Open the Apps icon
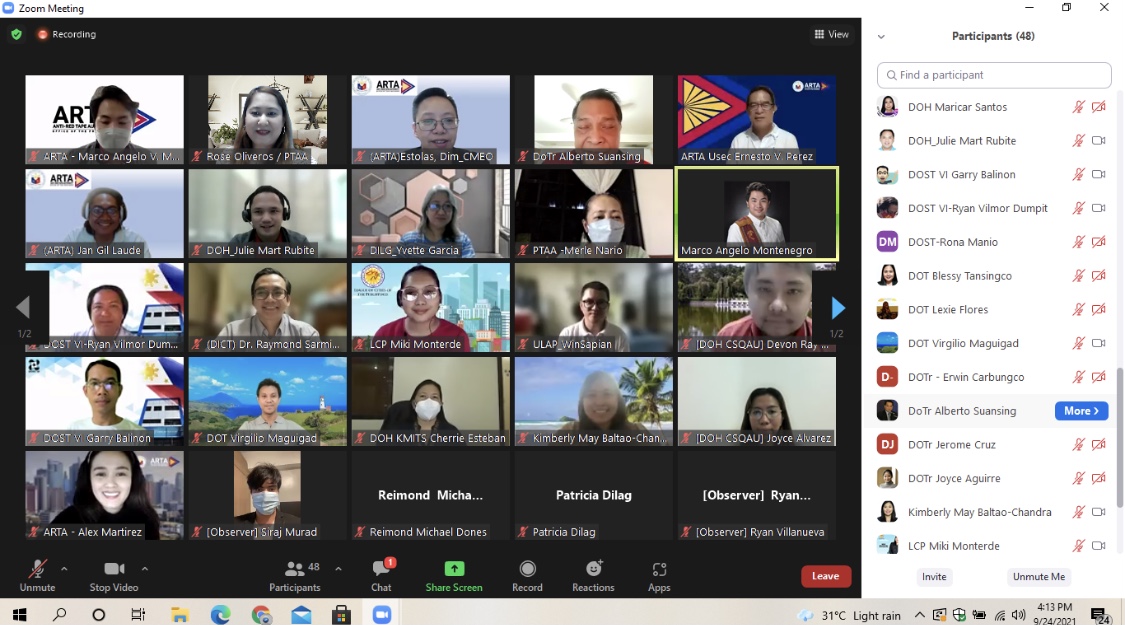Screen dimensions: 1125x625 coord(659,569)
